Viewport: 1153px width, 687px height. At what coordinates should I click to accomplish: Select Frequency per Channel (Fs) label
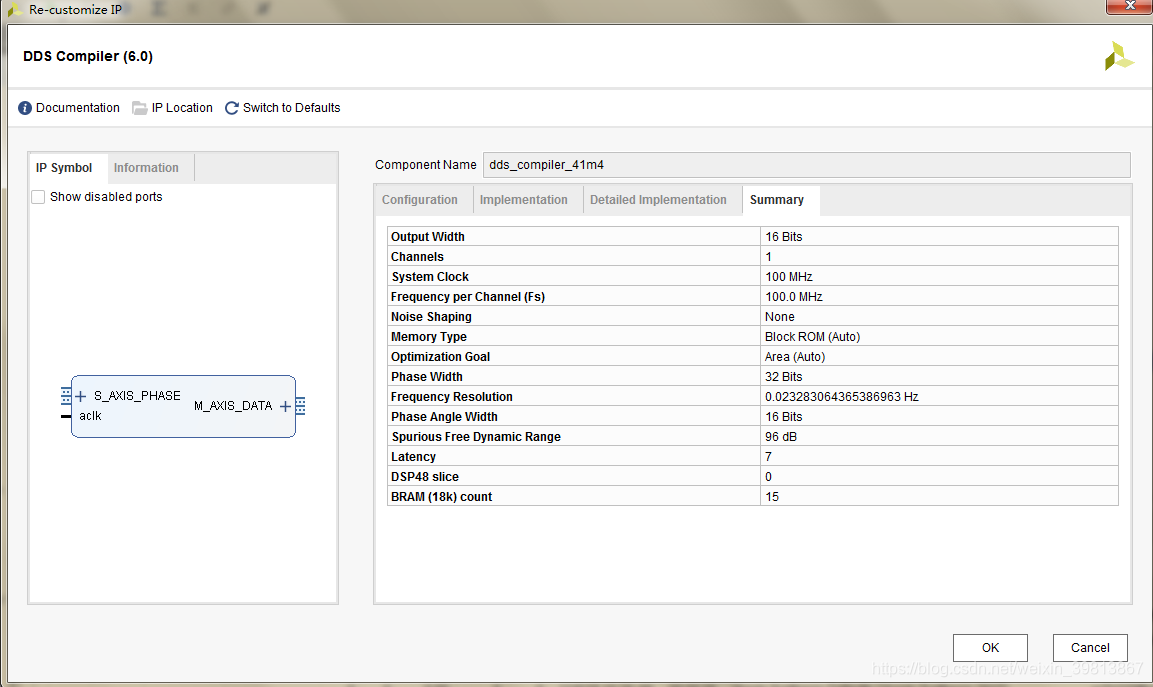pyautogui.click(x=468, y=296)
